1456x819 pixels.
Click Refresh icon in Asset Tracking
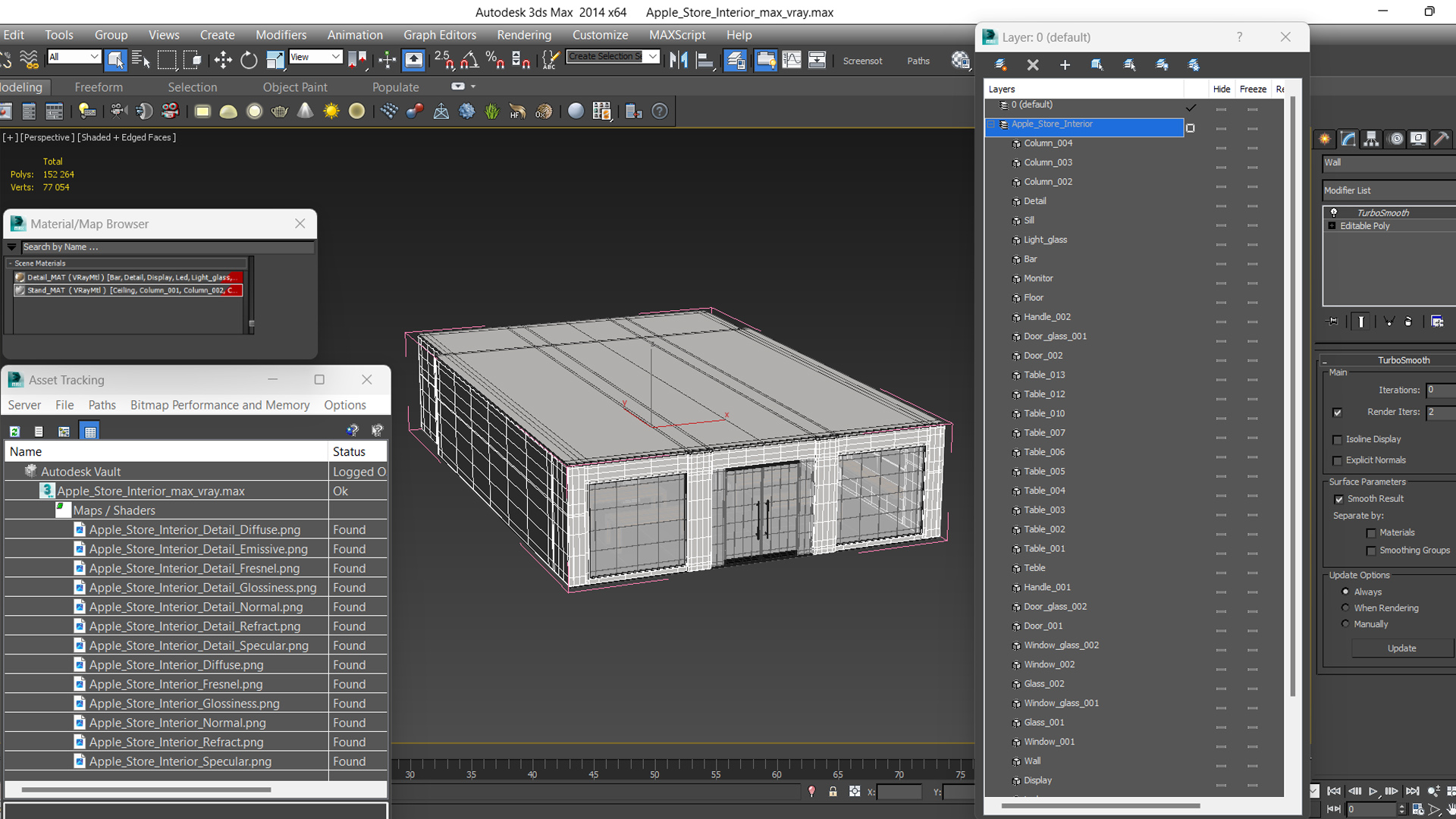(x=14, y=431)
